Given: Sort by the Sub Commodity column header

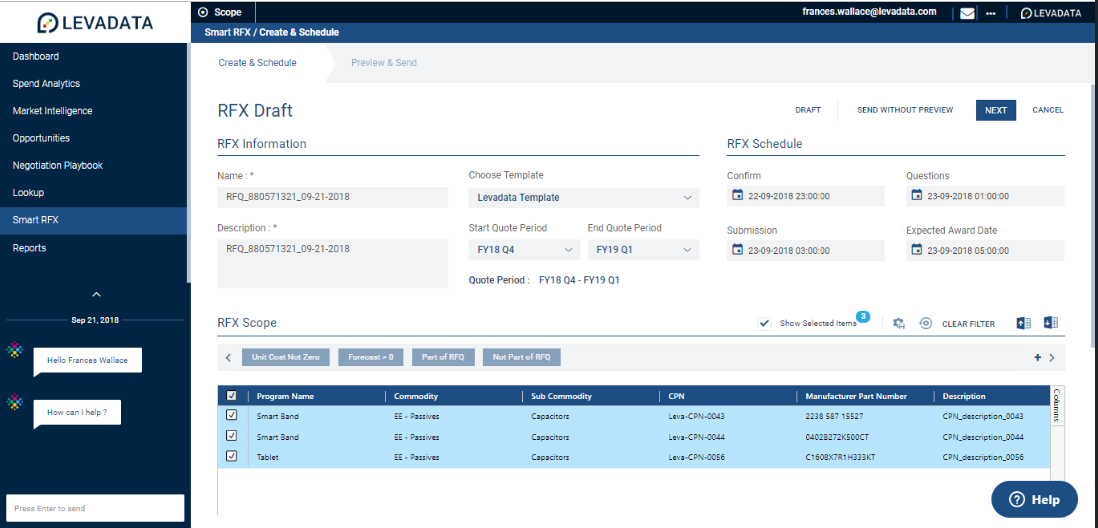Looking at the screenshot, I should [x=562, y=396].
